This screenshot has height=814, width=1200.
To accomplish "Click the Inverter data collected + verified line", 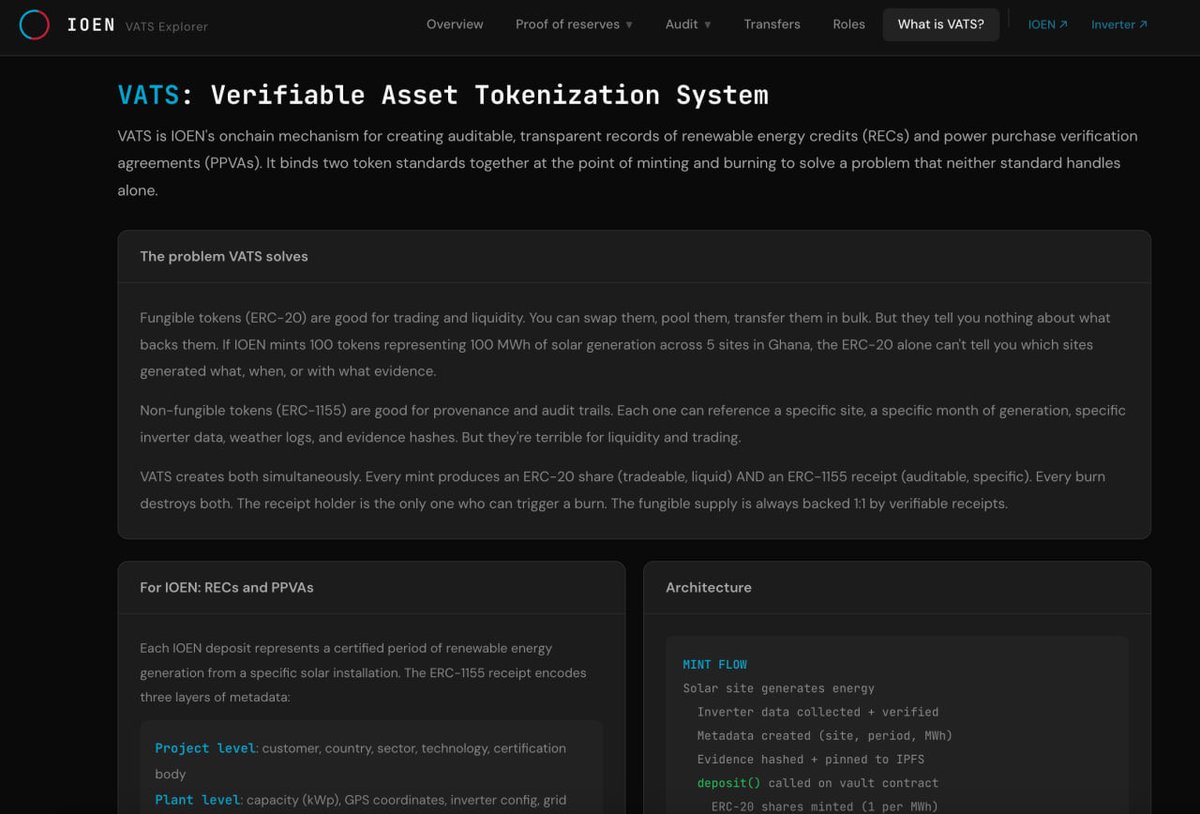I will [818, 712].
